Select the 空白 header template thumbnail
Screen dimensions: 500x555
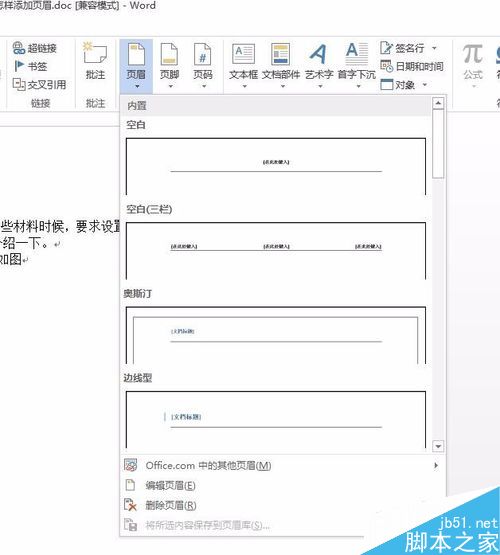[x=276, y=166]
